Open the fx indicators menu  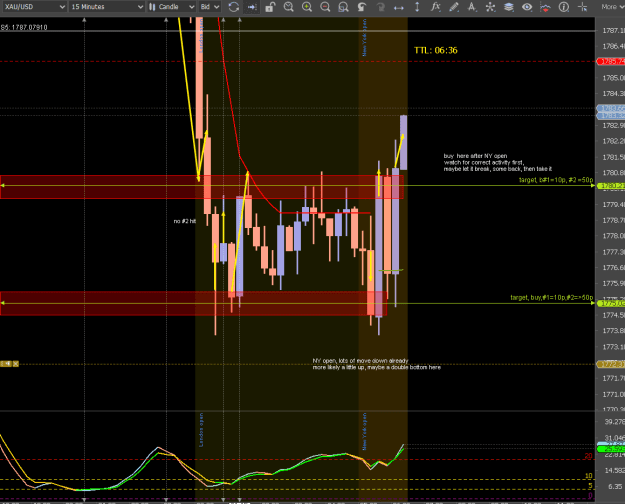tap(435, 7)
